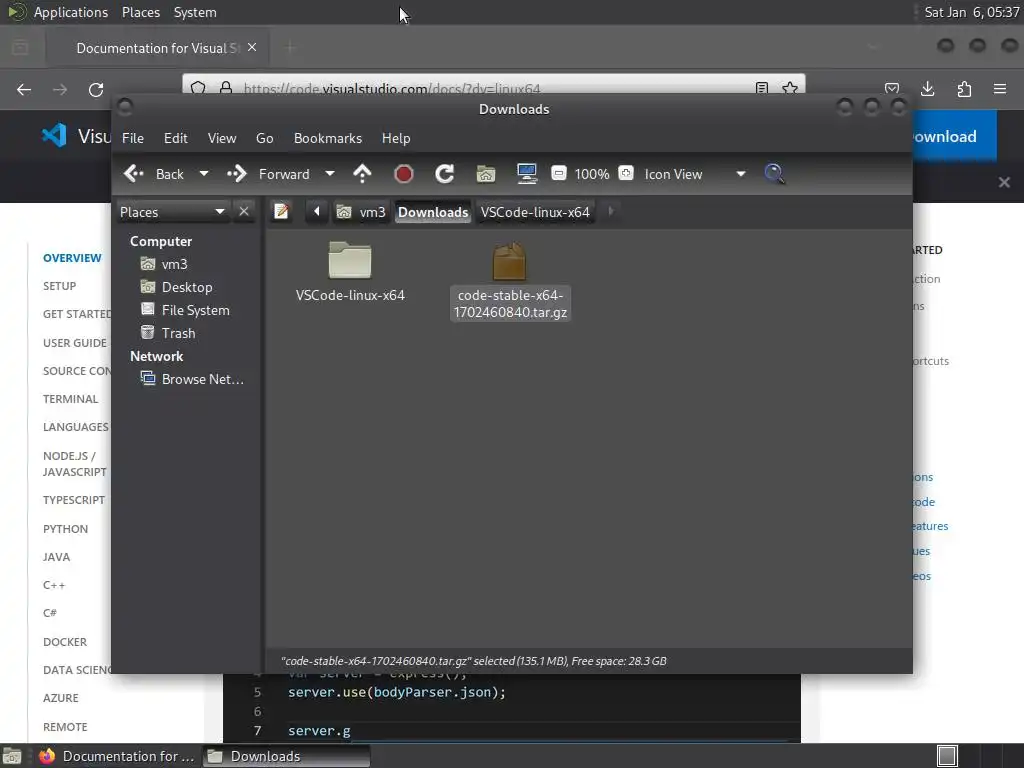Jump to VSCode-linux-x64 in the path bar
The image size is (1024, 768).
point(535,212)
